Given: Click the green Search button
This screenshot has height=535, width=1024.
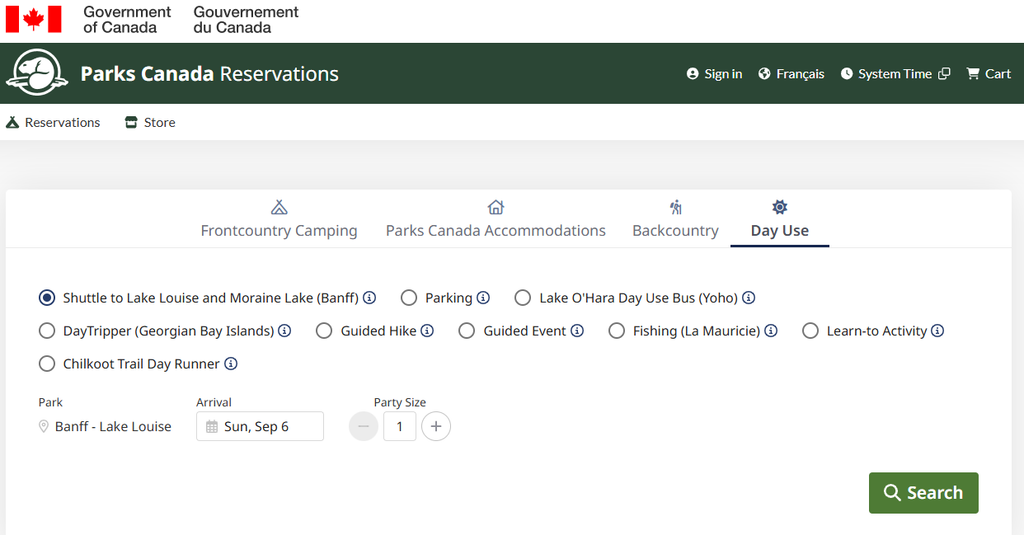Looking at the screenshot, I should pyautogui.click(x=923, y=493).
